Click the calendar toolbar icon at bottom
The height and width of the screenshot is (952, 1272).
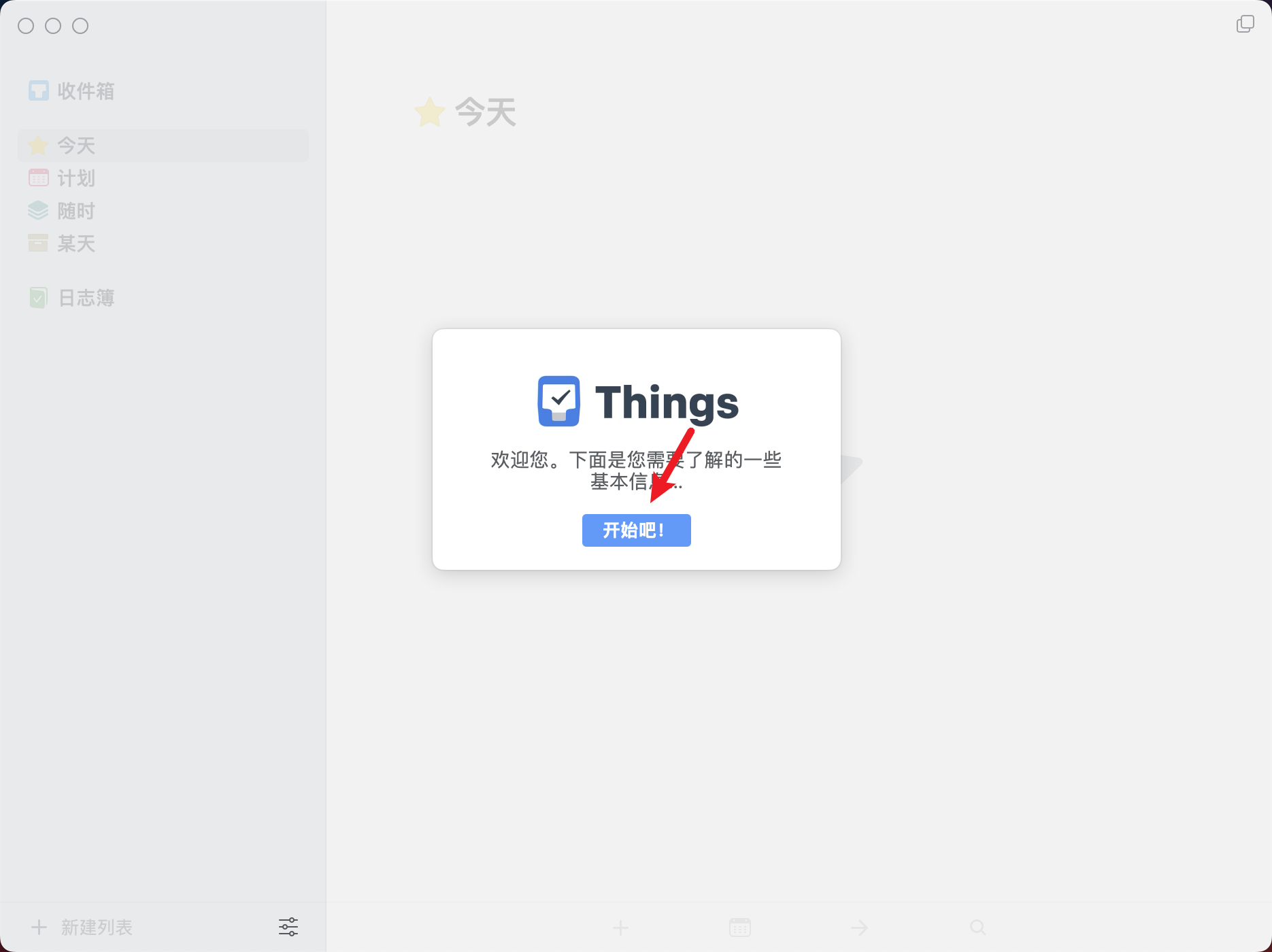pos(740,928)
